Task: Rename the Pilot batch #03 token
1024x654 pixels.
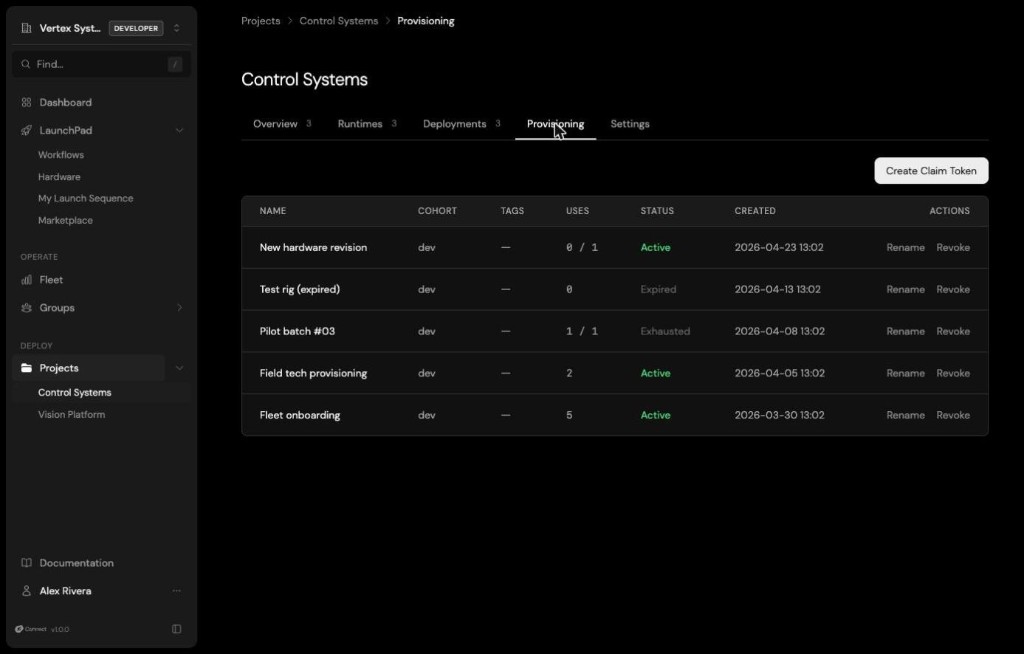Action: pyautogui.click(x=905, y=331)
